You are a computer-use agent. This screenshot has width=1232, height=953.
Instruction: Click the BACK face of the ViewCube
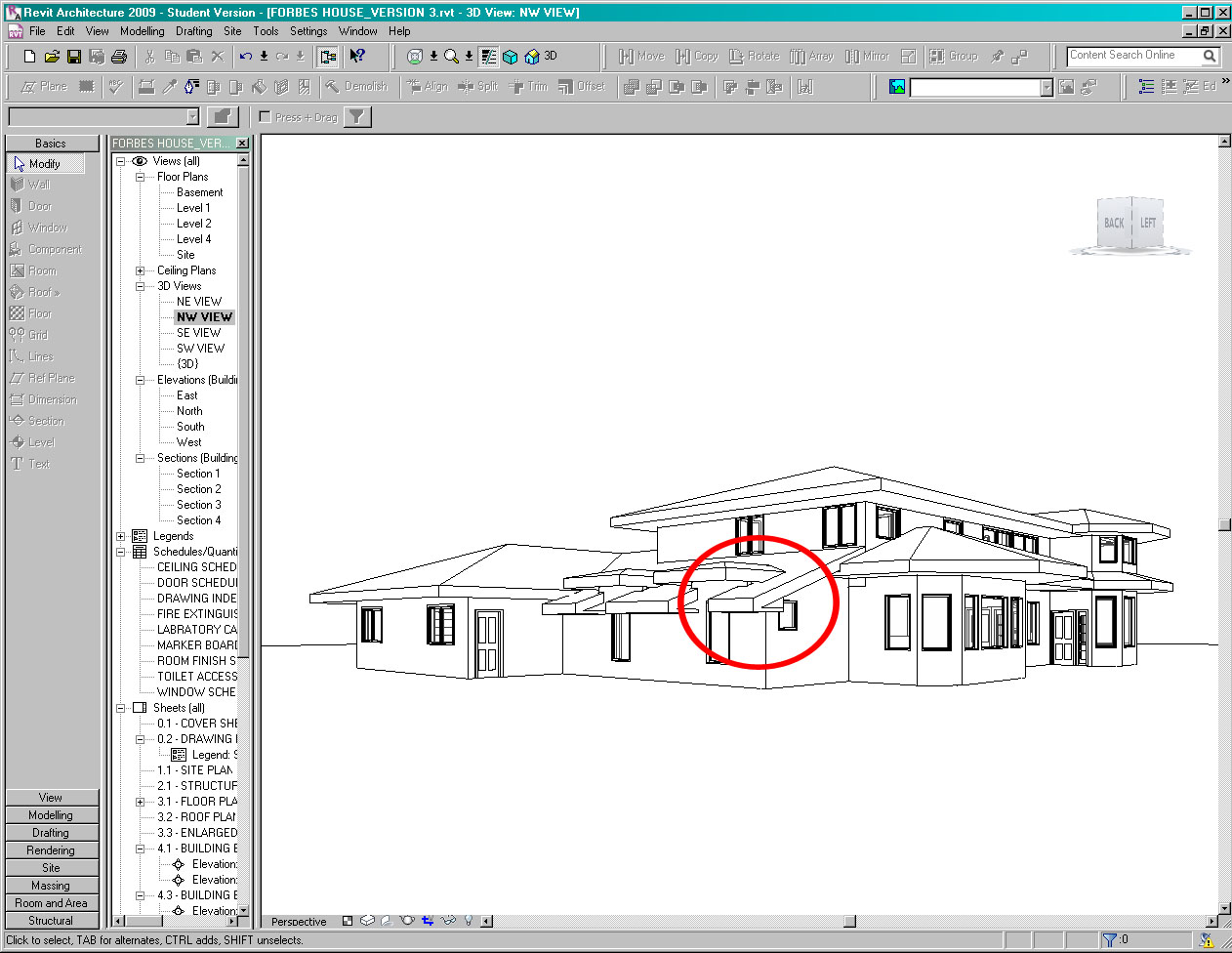1113,223
